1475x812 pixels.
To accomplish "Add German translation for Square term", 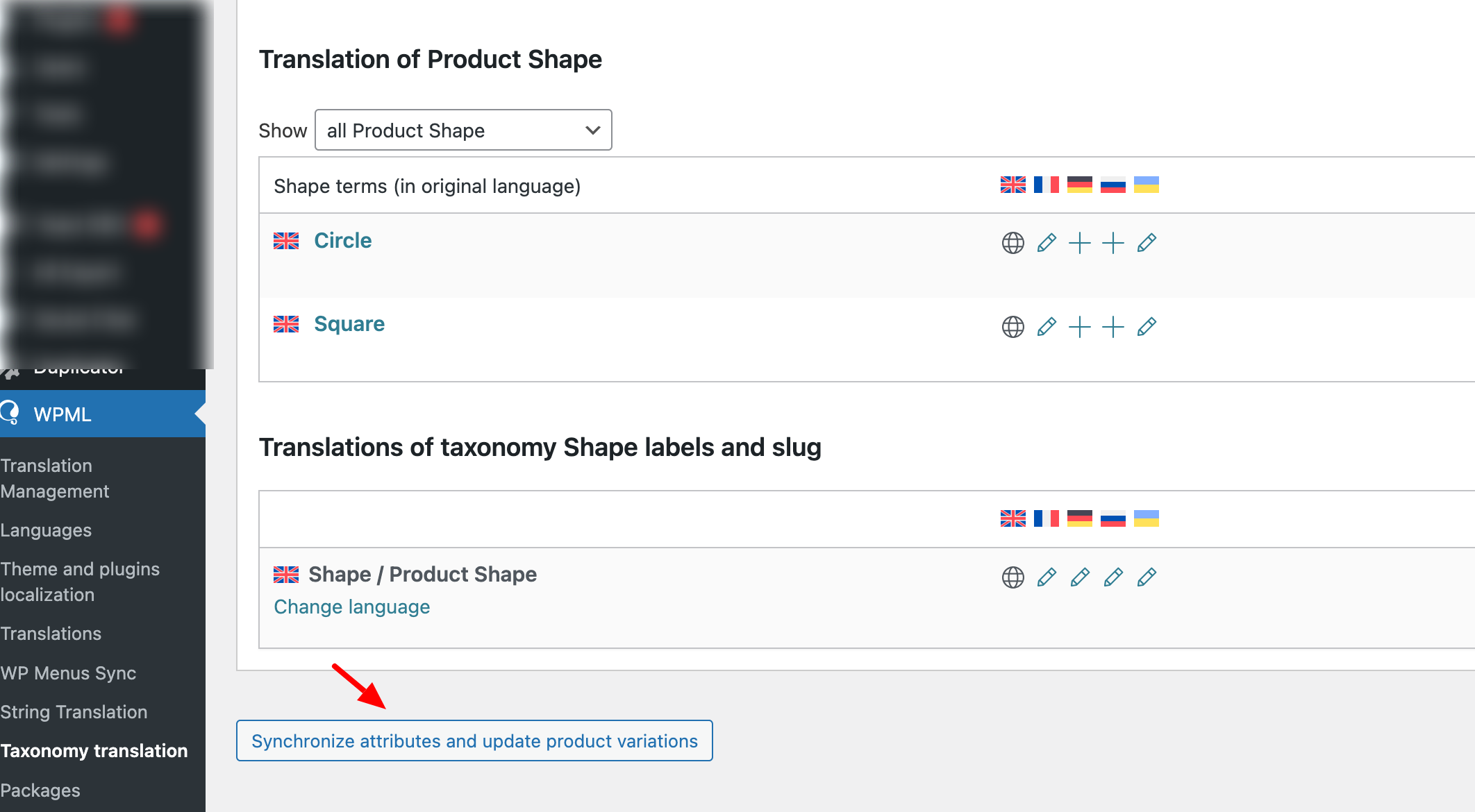I will point(1080,326).
